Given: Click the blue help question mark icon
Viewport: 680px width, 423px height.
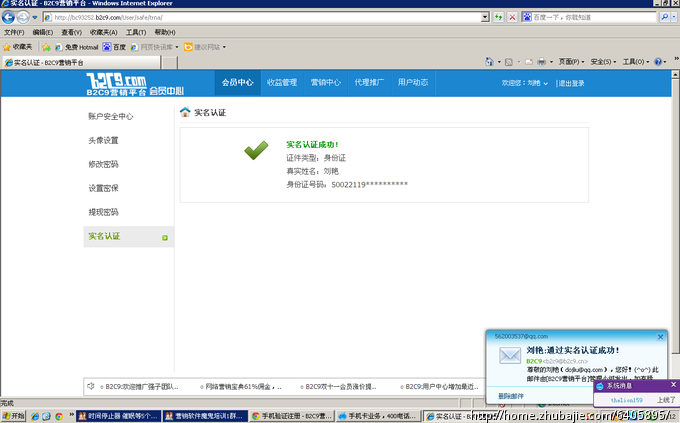Looking at the screenshot, I should click(658, 62).
